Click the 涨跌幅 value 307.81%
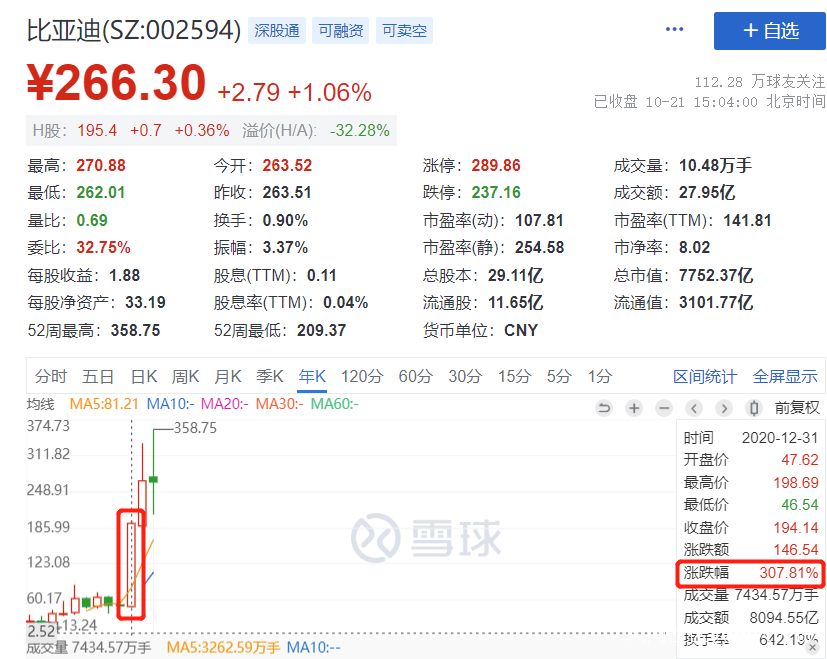 (788, 573)
